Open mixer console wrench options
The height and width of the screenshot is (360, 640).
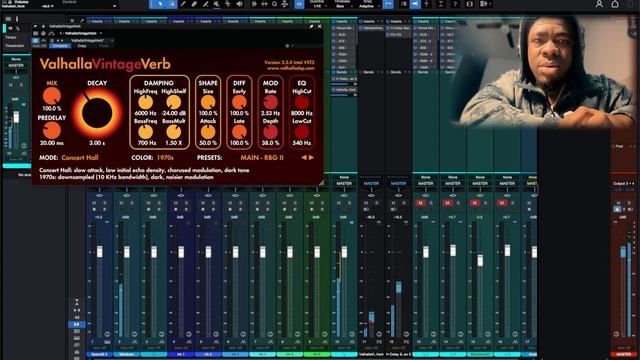tap(82, 20)
